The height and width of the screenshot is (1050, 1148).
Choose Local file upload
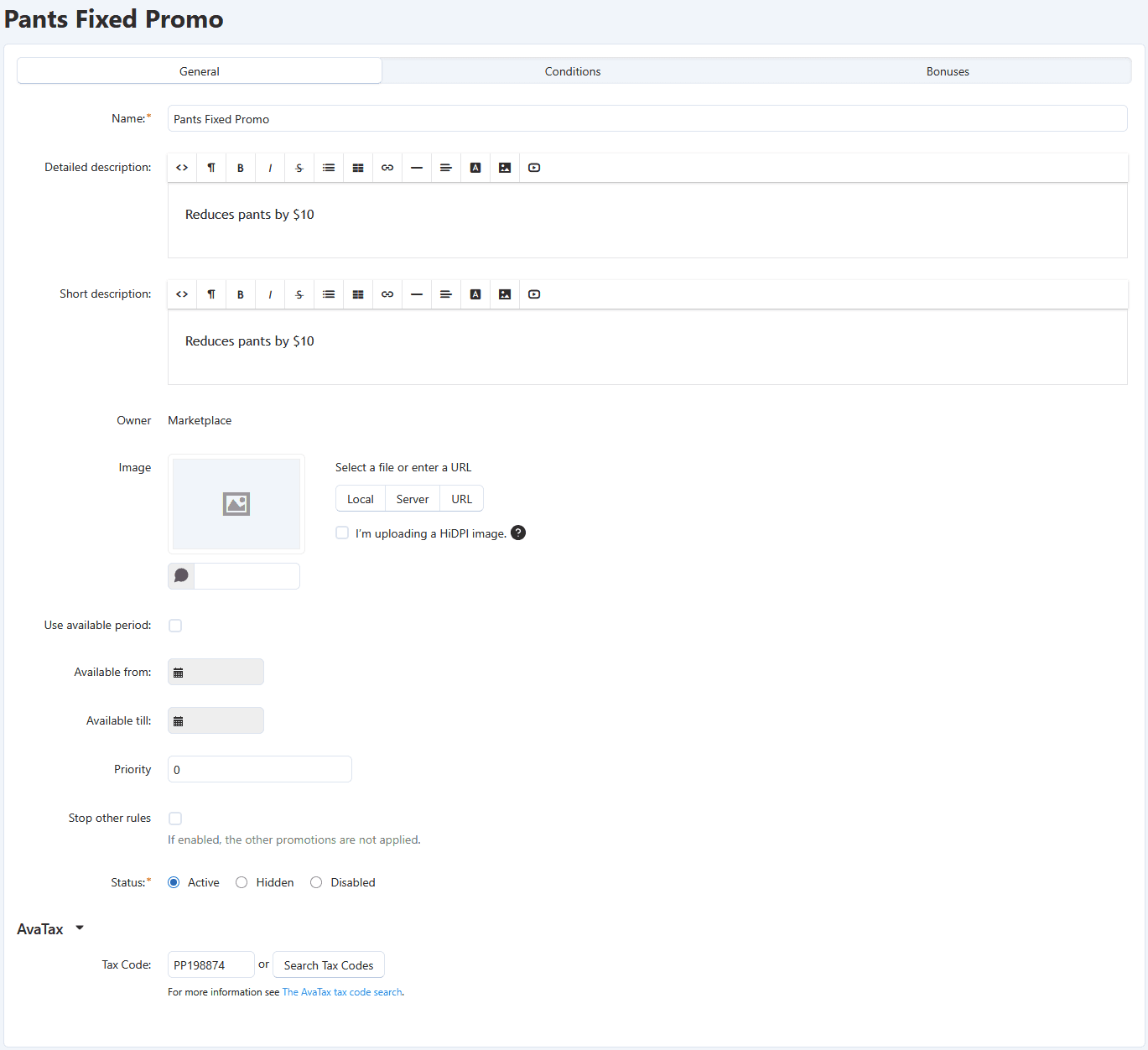(x=361, y=499)
